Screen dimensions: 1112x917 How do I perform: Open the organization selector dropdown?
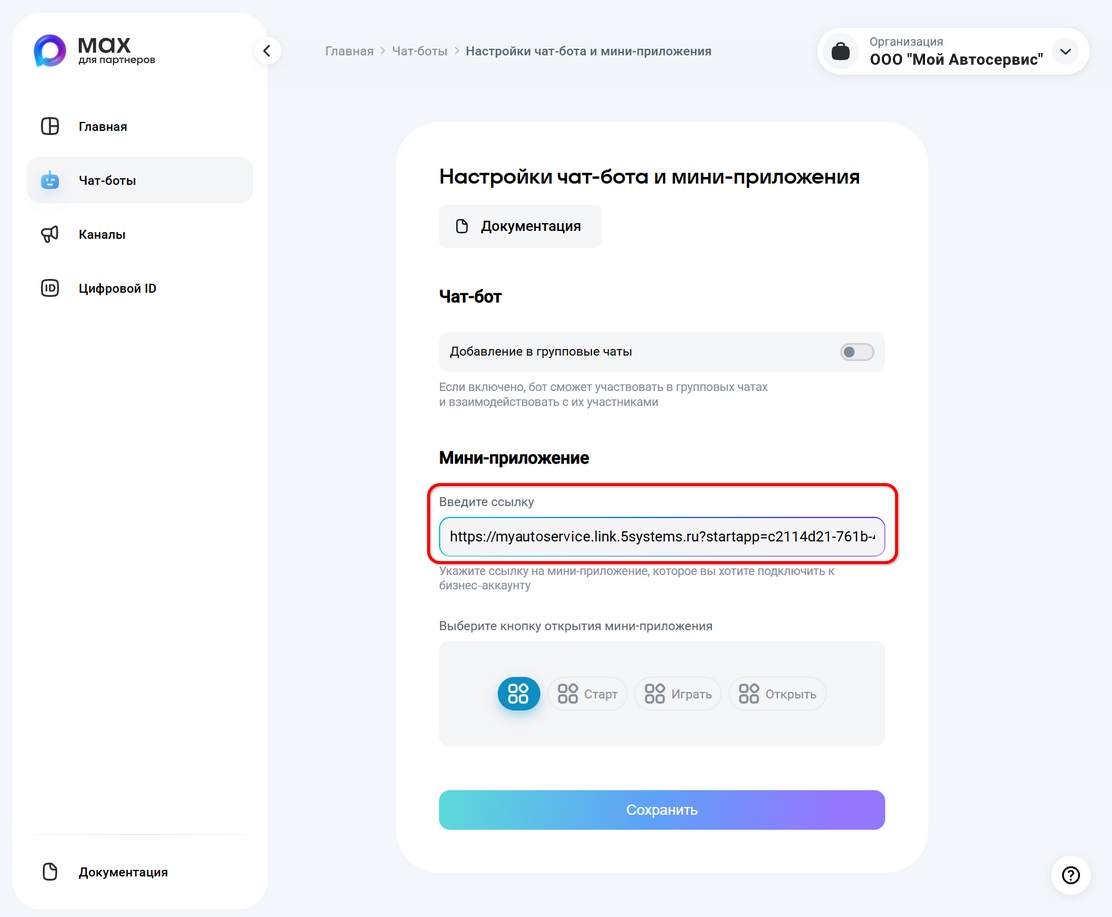coord(1065,51)
